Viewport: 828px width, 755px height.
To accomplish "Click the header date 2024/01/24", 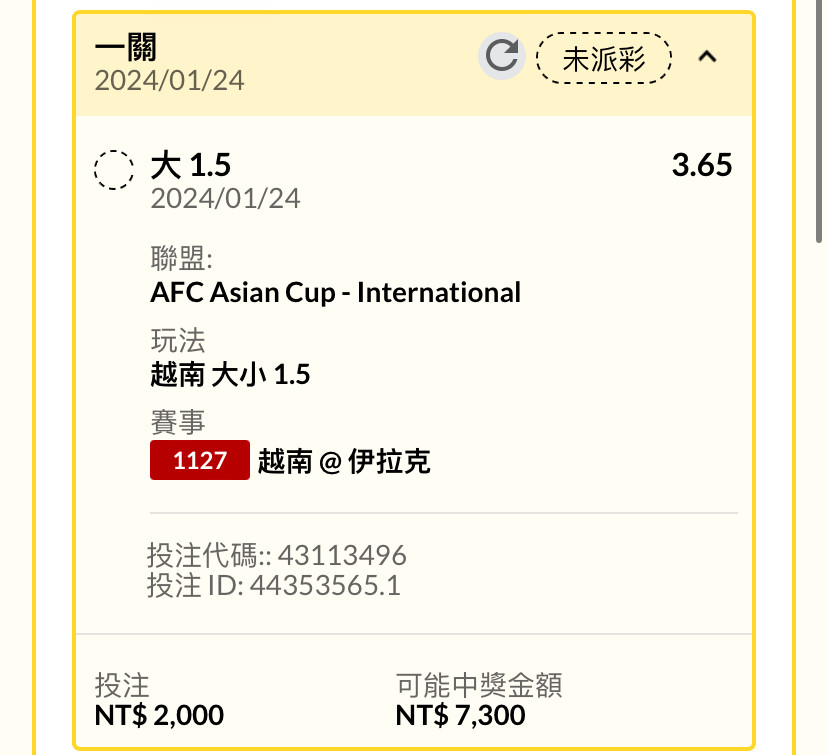I will (x=169, y=81).
